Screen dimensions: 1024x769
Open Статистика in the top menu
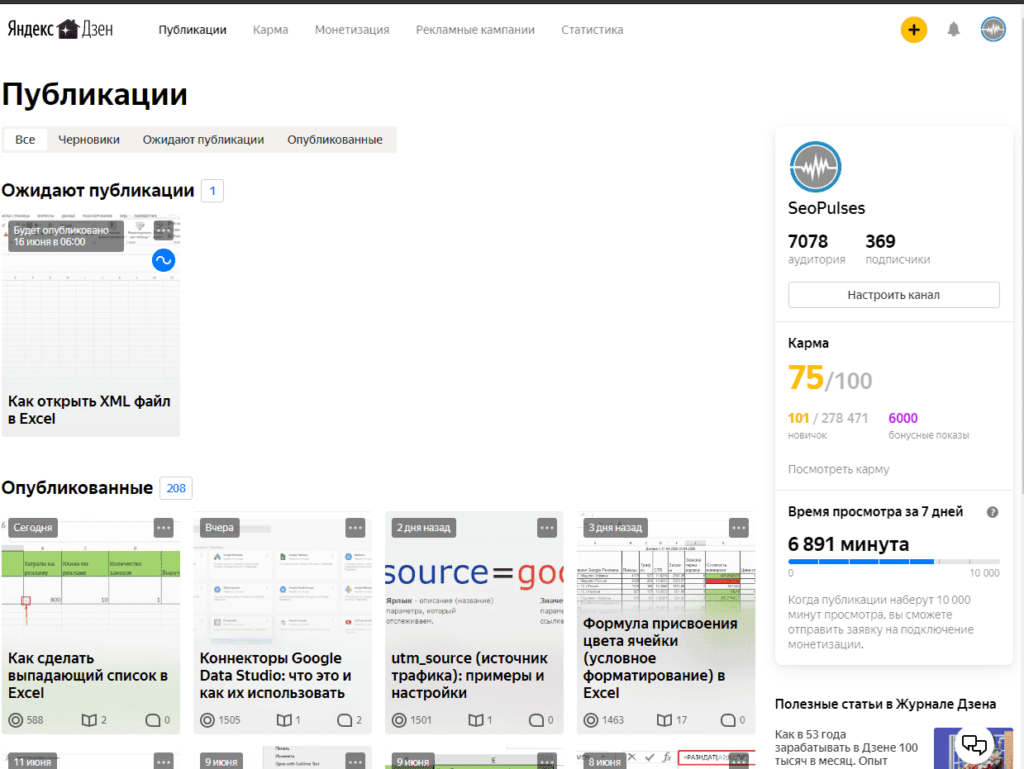pyautogui.click(x=592, y=30)
